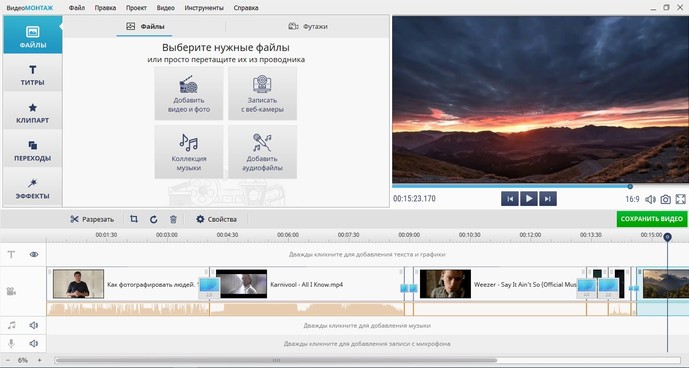Click the trash delete icon
The height and width of the screenshot is (368, 689).
tap(173, 219)
